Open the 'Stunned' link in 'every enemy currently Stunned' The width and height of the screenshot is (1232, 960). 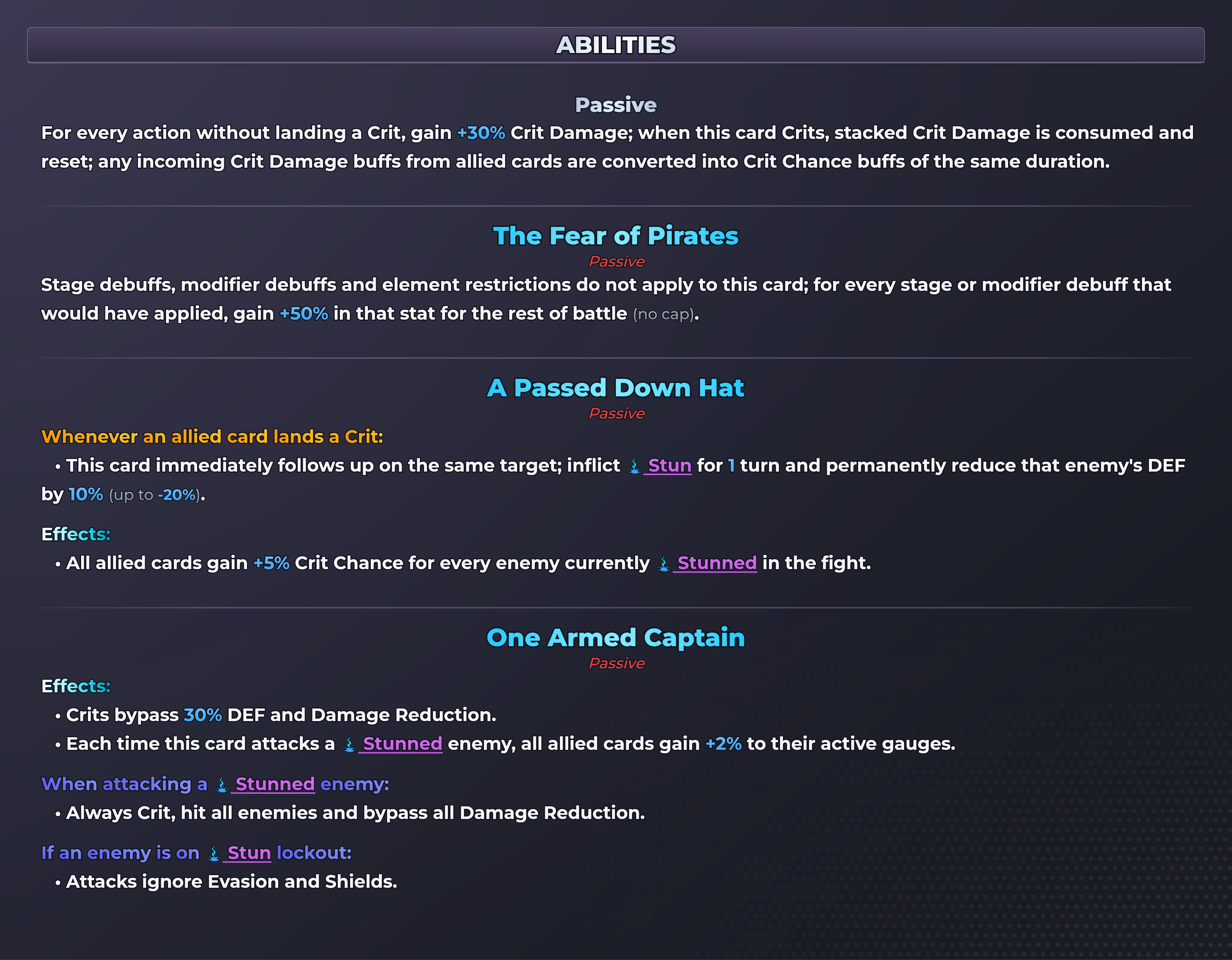(x=717, y=563)
